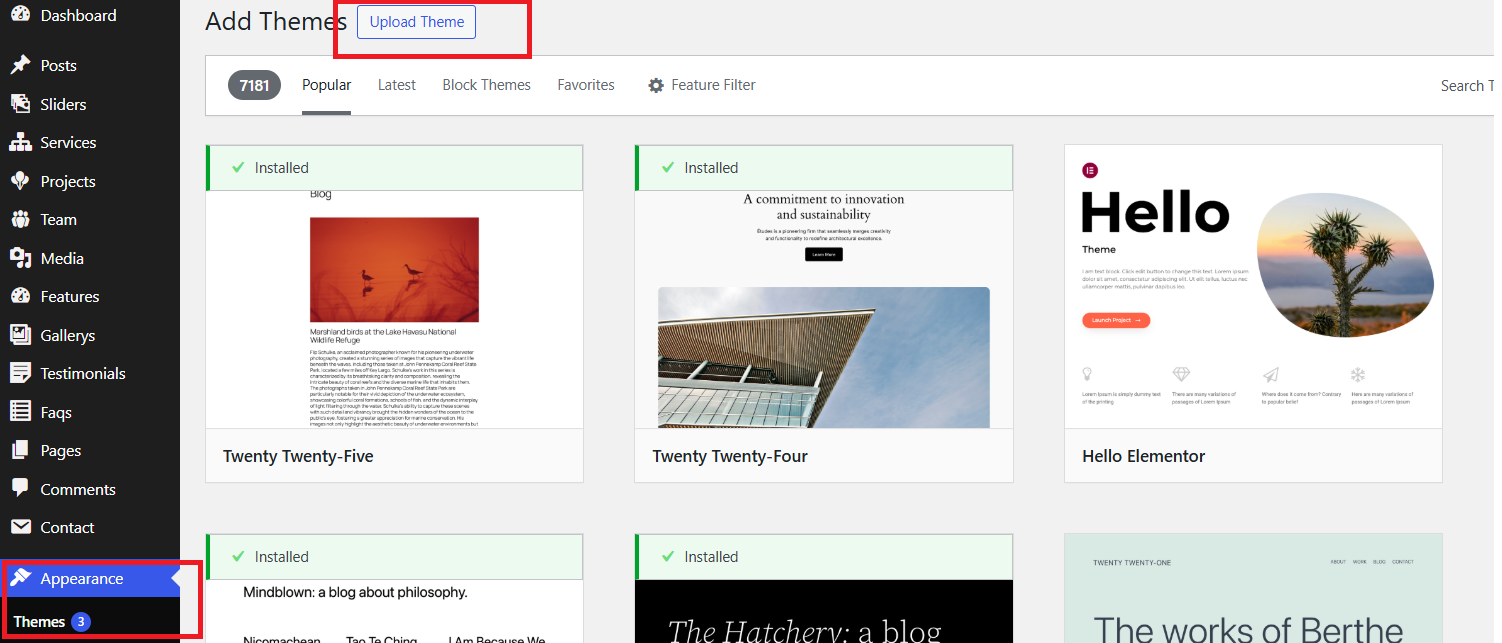Open the Favorites tab
The height and width of the screenshot is (643, 1502).
pyautogui.click(x=586, y=85)
